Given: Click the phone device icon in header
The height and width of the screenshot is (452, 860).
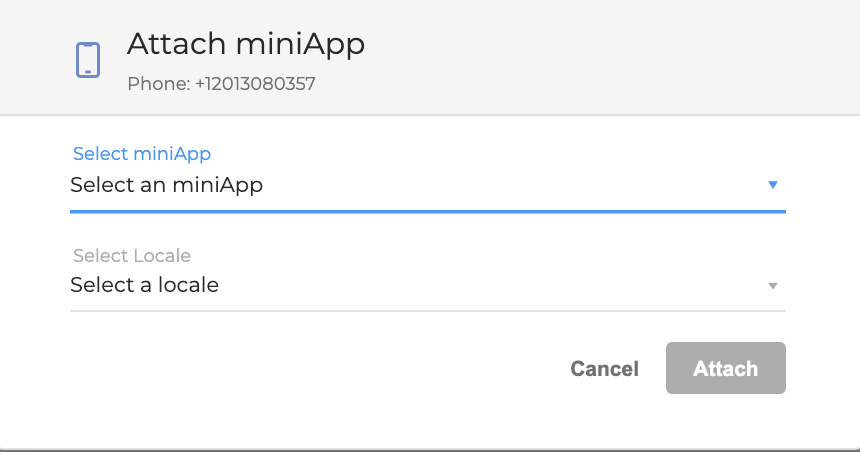Looking at the screenshot, I should point(88,60).
